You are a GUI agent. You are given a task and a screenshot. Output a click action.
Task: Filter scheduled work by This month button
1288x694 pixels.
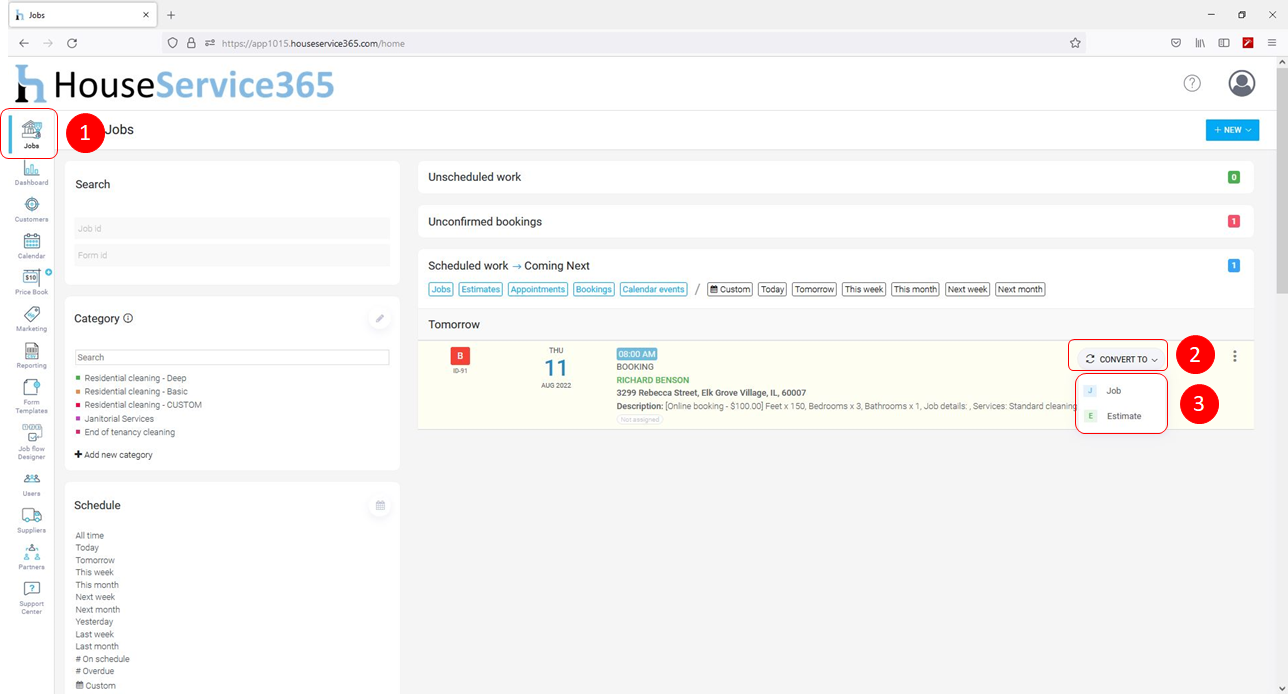pyautogui.click(x=916, y=289)
